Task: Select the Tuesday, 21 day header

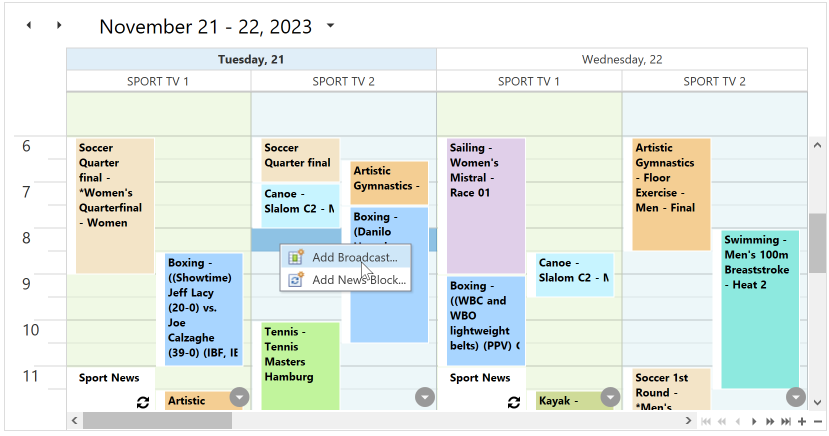Action: click(x=251, y=59)
